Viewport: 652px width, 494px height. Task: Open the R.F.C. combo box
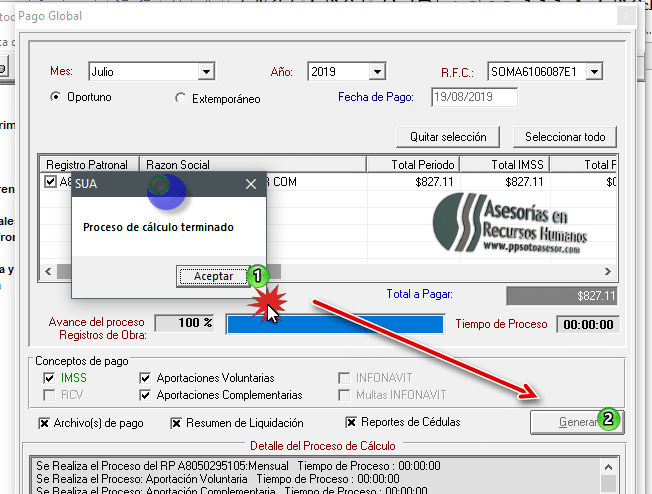[x=595, y=72]
